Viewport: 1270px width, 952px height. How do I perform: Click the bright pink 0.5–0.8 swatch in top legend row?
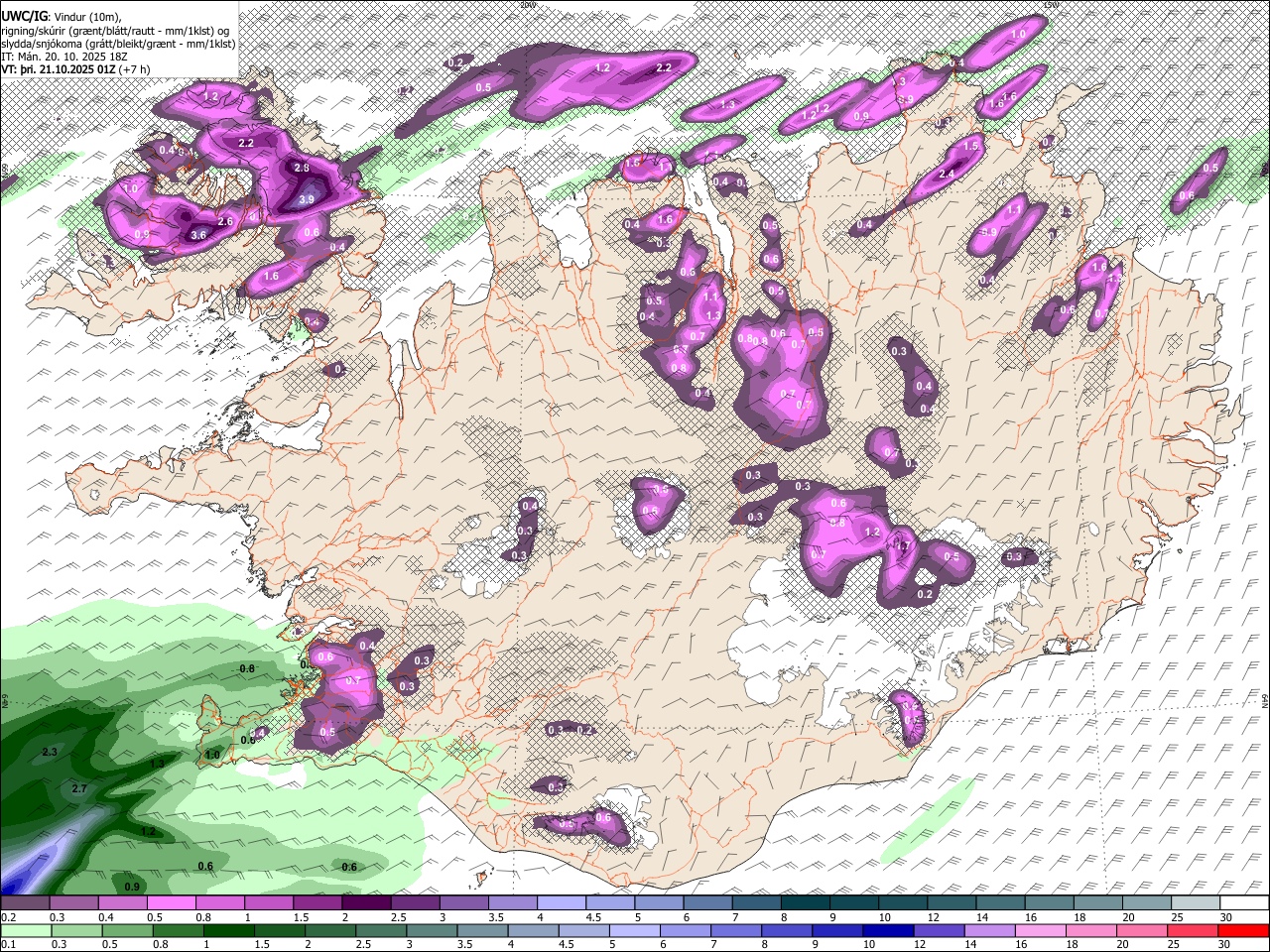click(x=172, y=903)
